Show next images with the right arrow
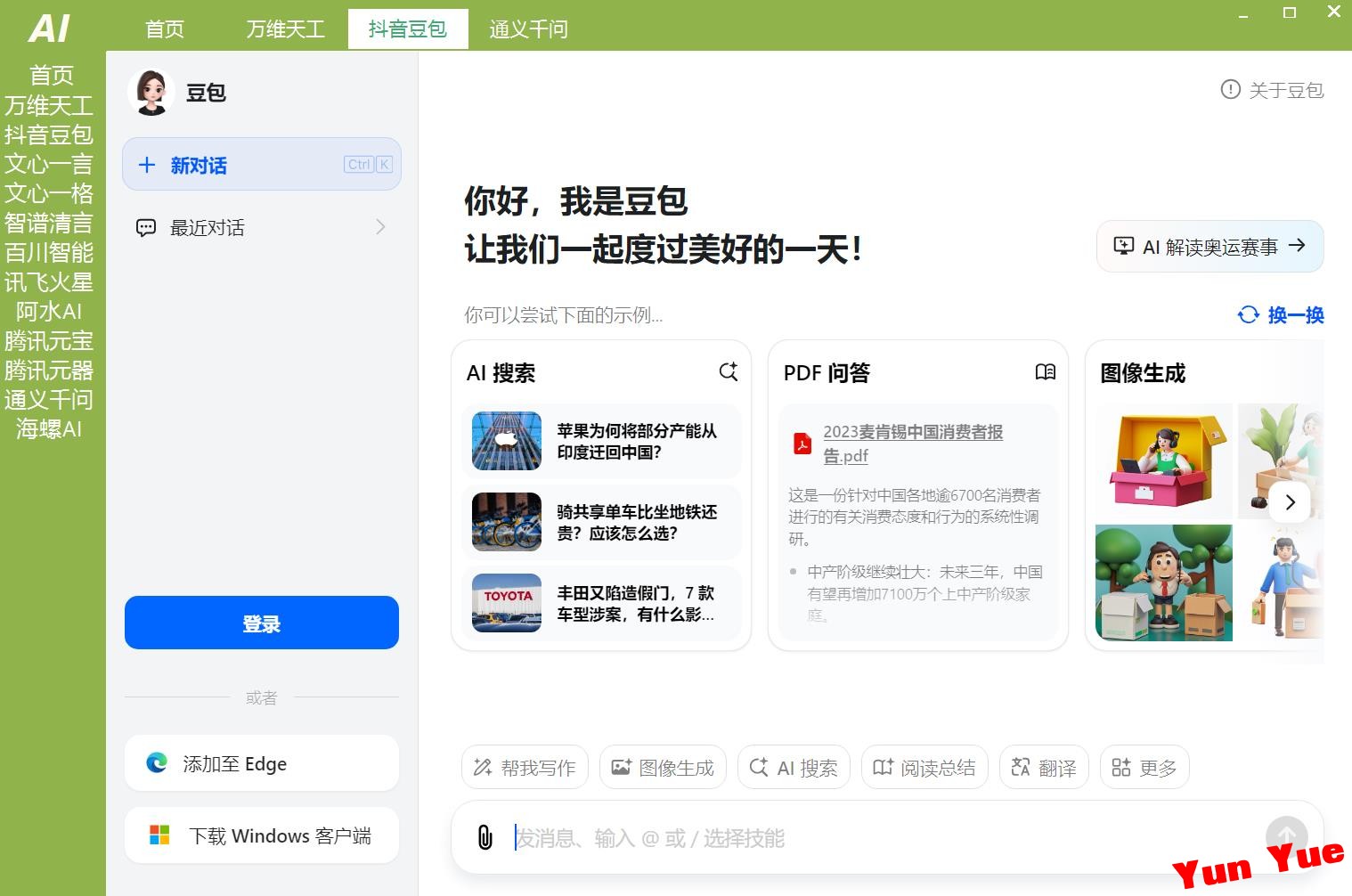This screenshot has height=896, width=1352. 1290,502
